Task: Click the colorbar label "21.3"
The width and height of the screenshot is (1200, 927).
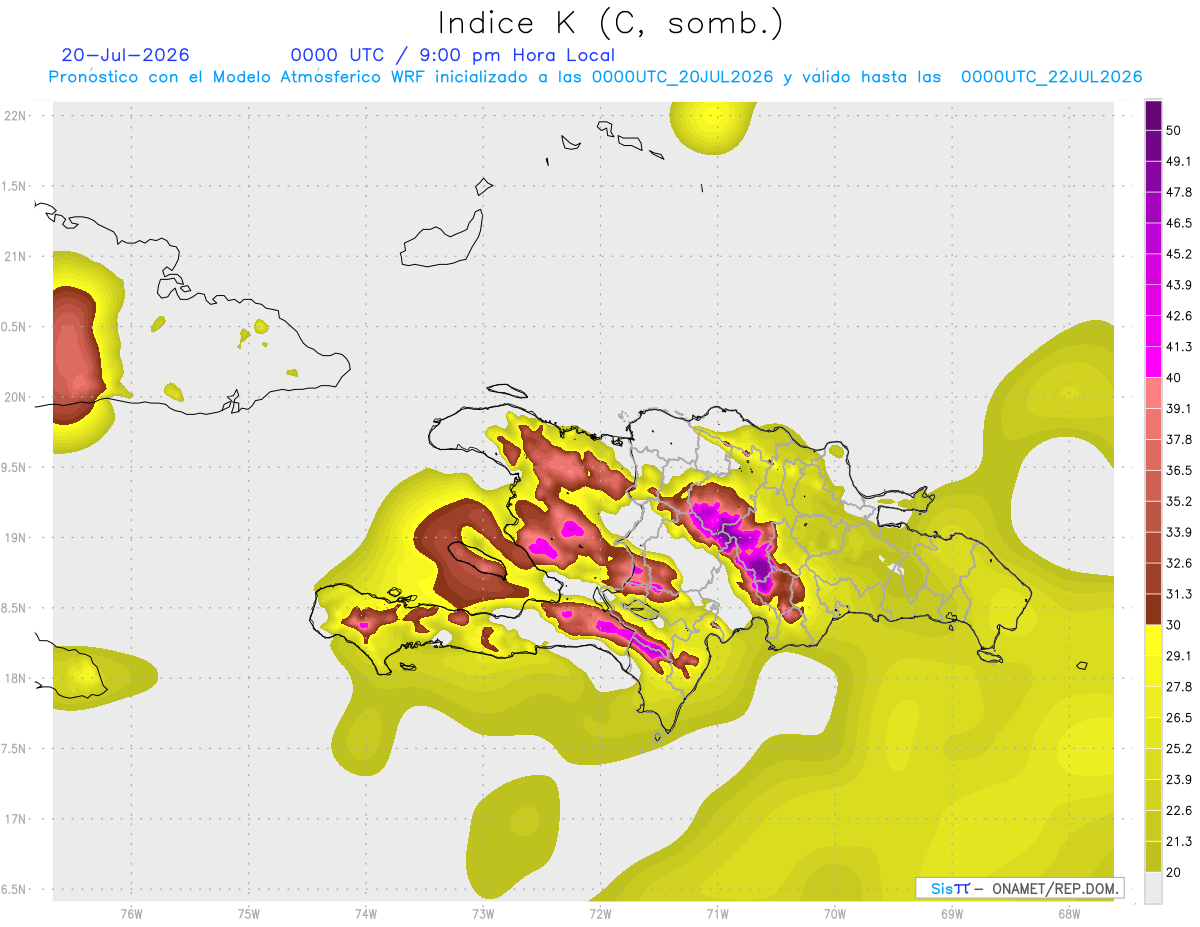Action: pos(1179,841)
